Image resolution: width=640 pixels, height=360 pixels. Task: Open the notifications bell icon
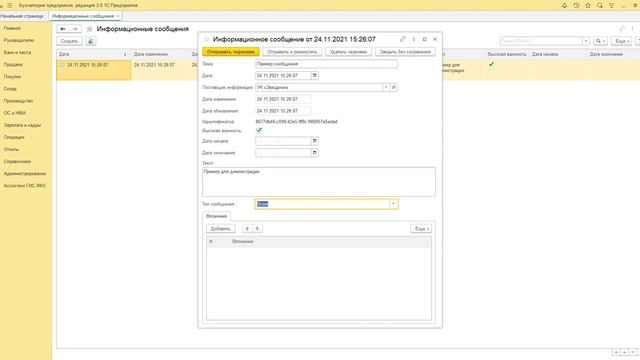pos(564,5)
